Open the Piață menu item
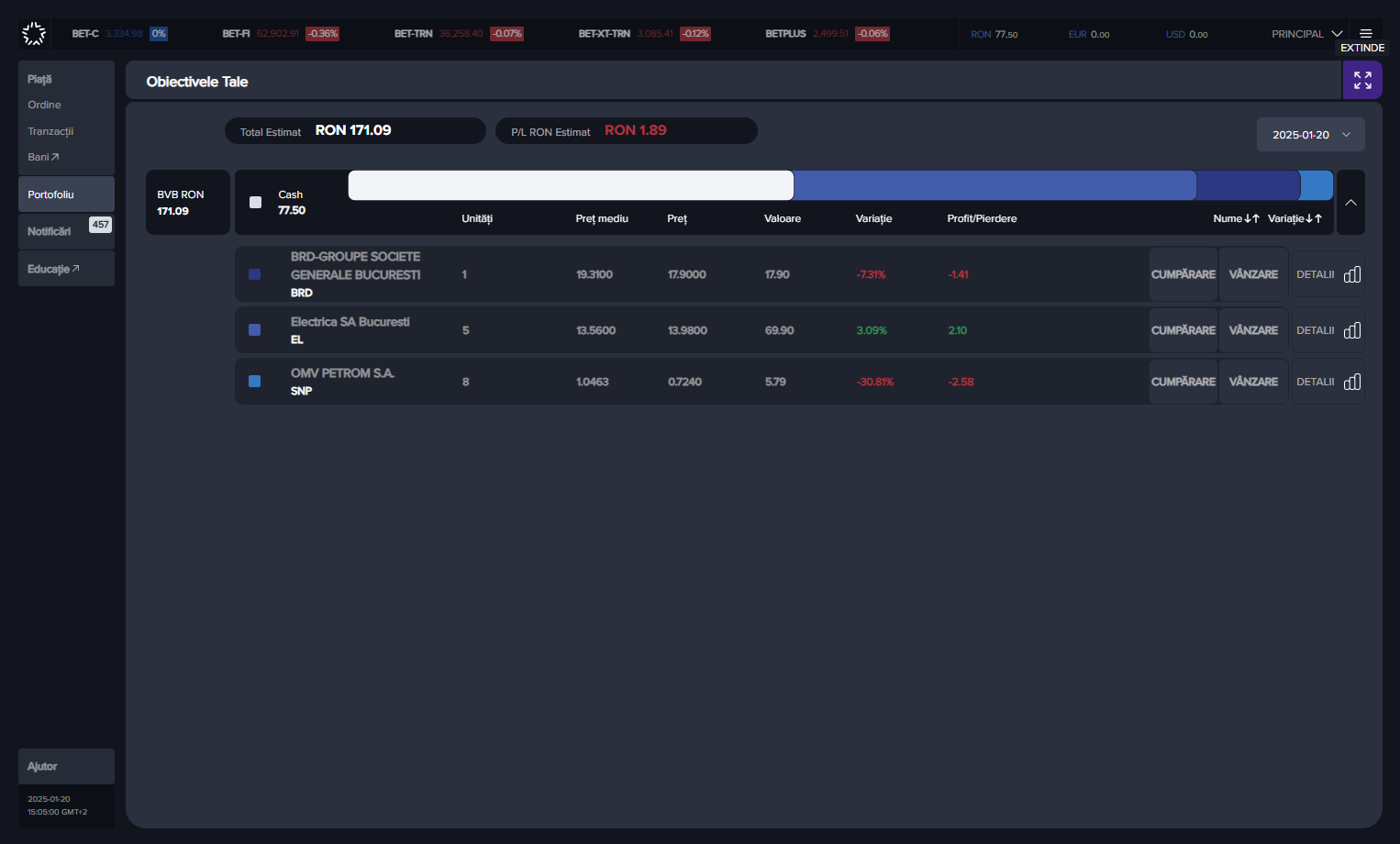Viewport: 1400px width, 844px height. tap(39, 79)
